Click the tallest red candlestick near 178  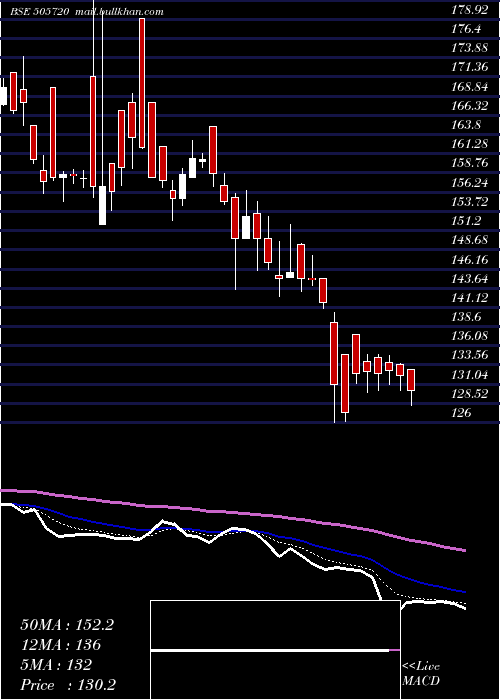point(142,83)
